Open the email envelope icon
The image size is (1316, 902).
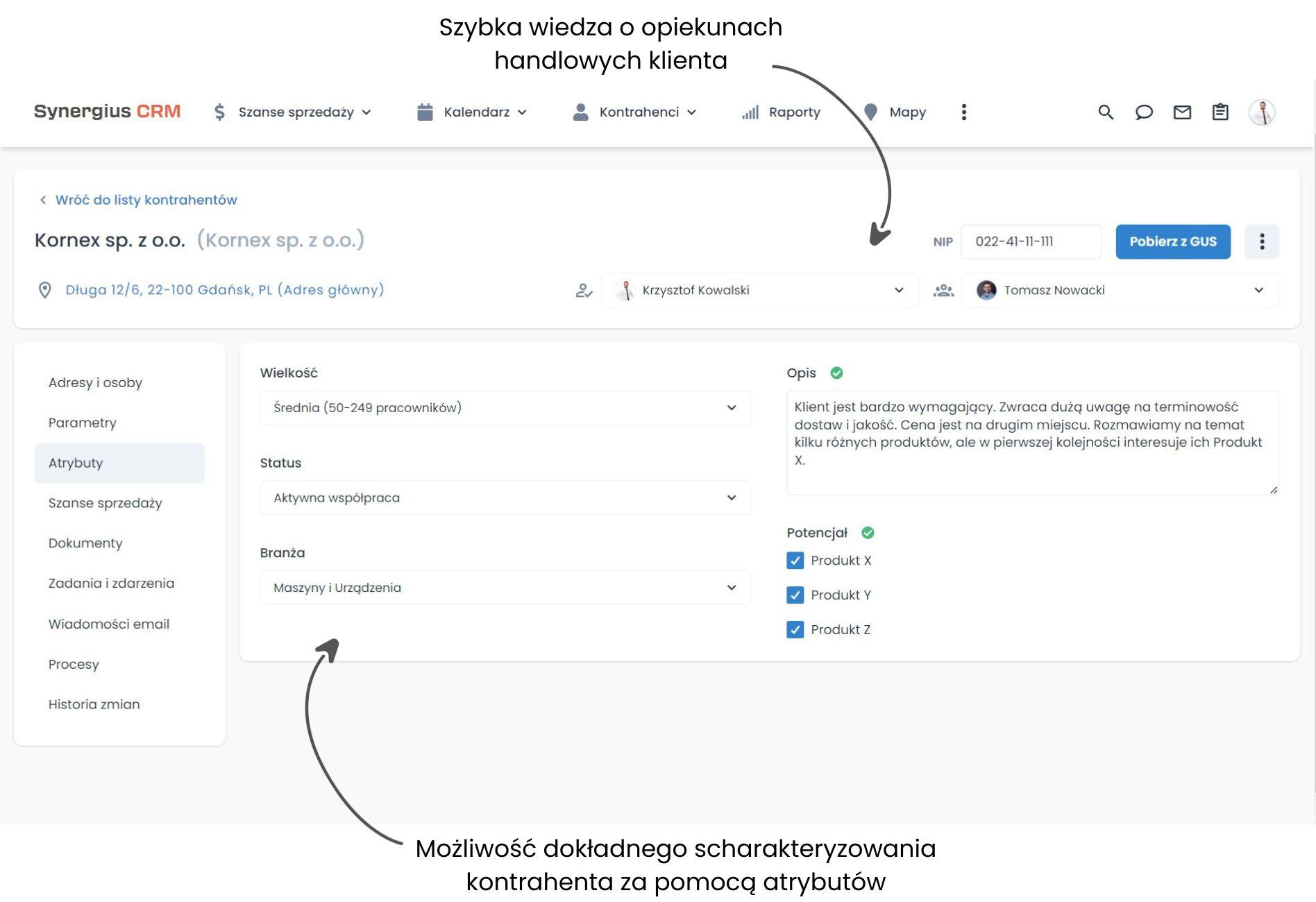coord(1183,112)
